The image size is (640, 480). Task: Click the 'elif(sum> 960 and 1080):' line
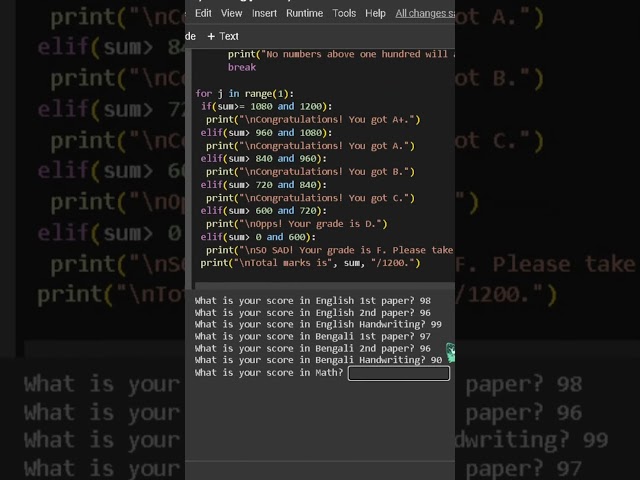coord(266,133)
